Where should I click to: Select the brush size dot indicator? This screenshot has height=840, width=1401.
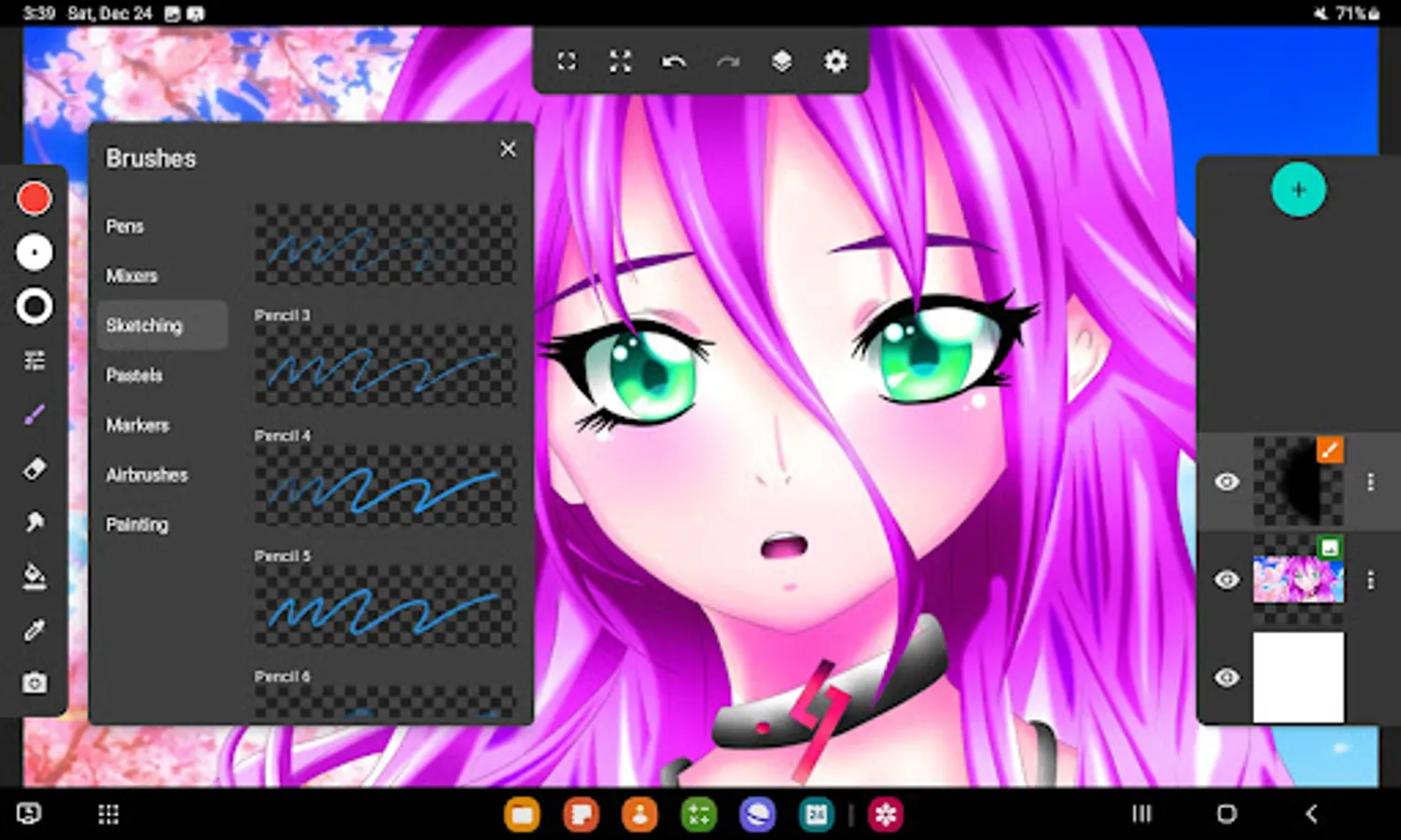[35, 252]
